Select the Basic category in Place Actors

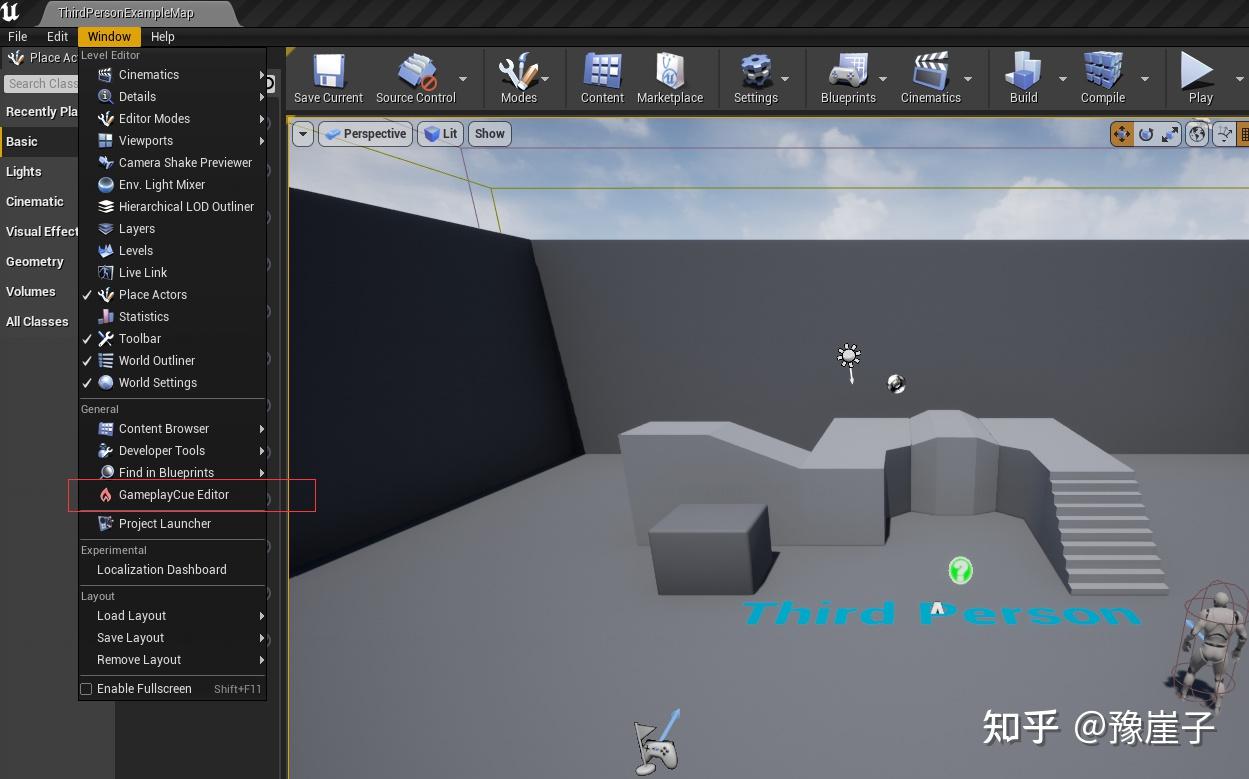[39, 142]
